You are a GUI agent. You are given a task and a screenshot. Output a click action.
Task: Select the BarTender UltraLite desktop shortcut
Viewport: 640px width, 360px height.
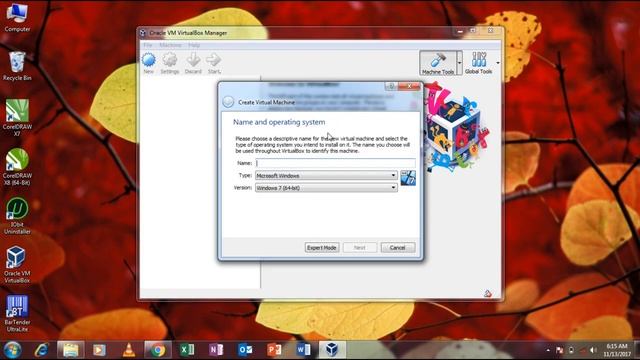coord(17,313)
